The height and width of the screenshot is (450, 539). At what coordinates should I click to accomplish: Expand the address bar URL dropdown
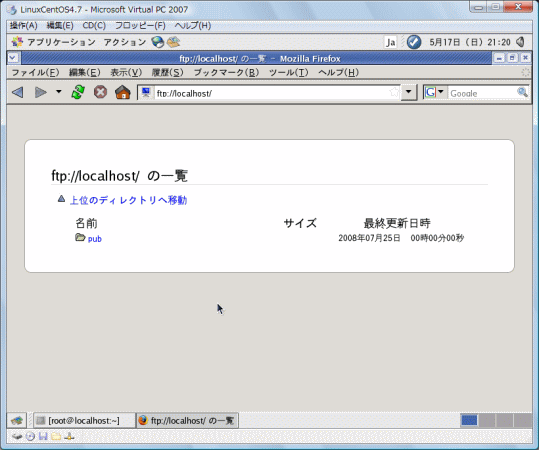tap(409, 92)
